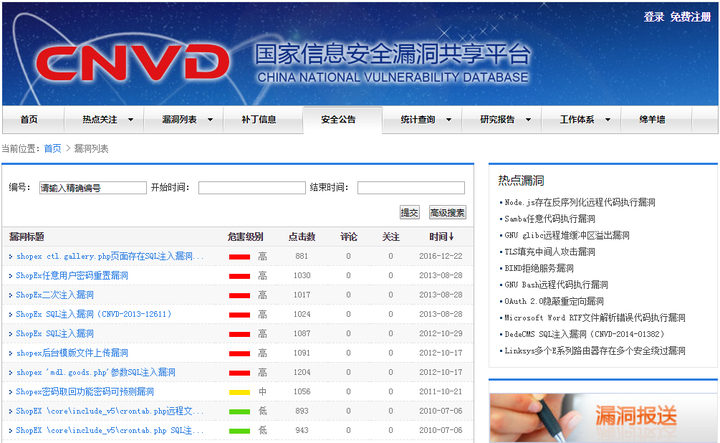Open the 登录 login link
The image size is (720, 443).
[x=653, y=17]
